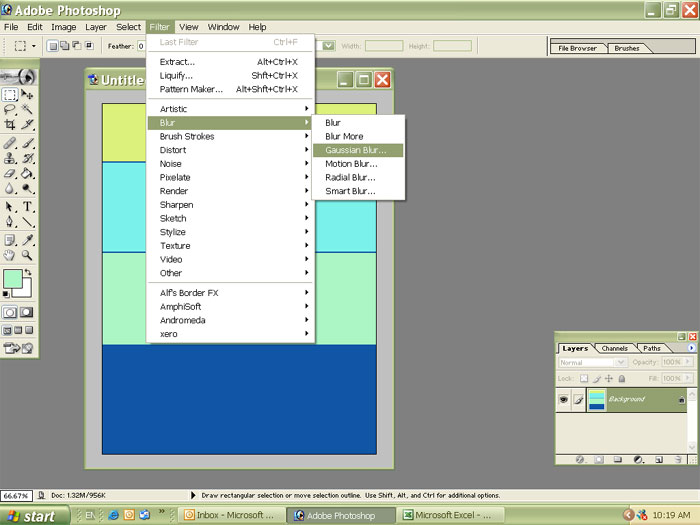This screenshot has height=525, width=700.
Task: Toggle lock image pixels brush icon
Action: click(x=597, y=379)
